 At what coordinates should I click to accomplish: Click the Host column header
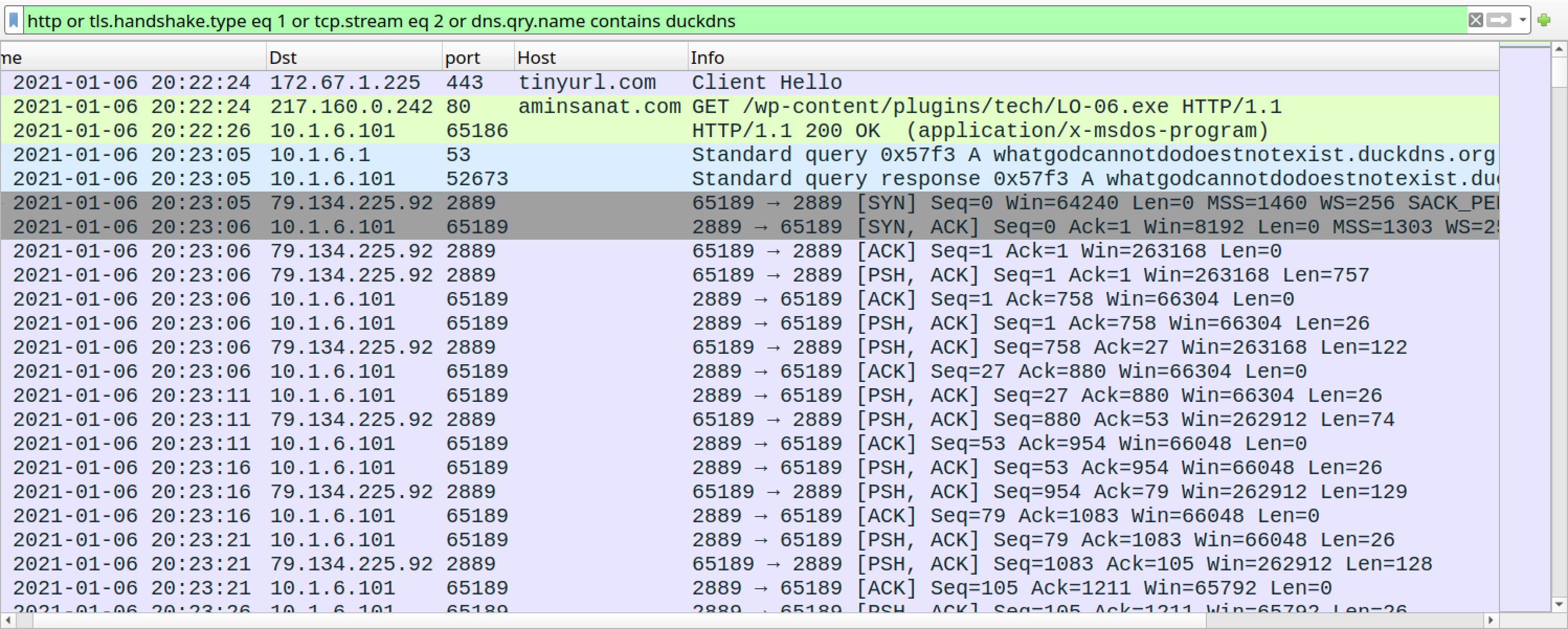coord(601,57)
